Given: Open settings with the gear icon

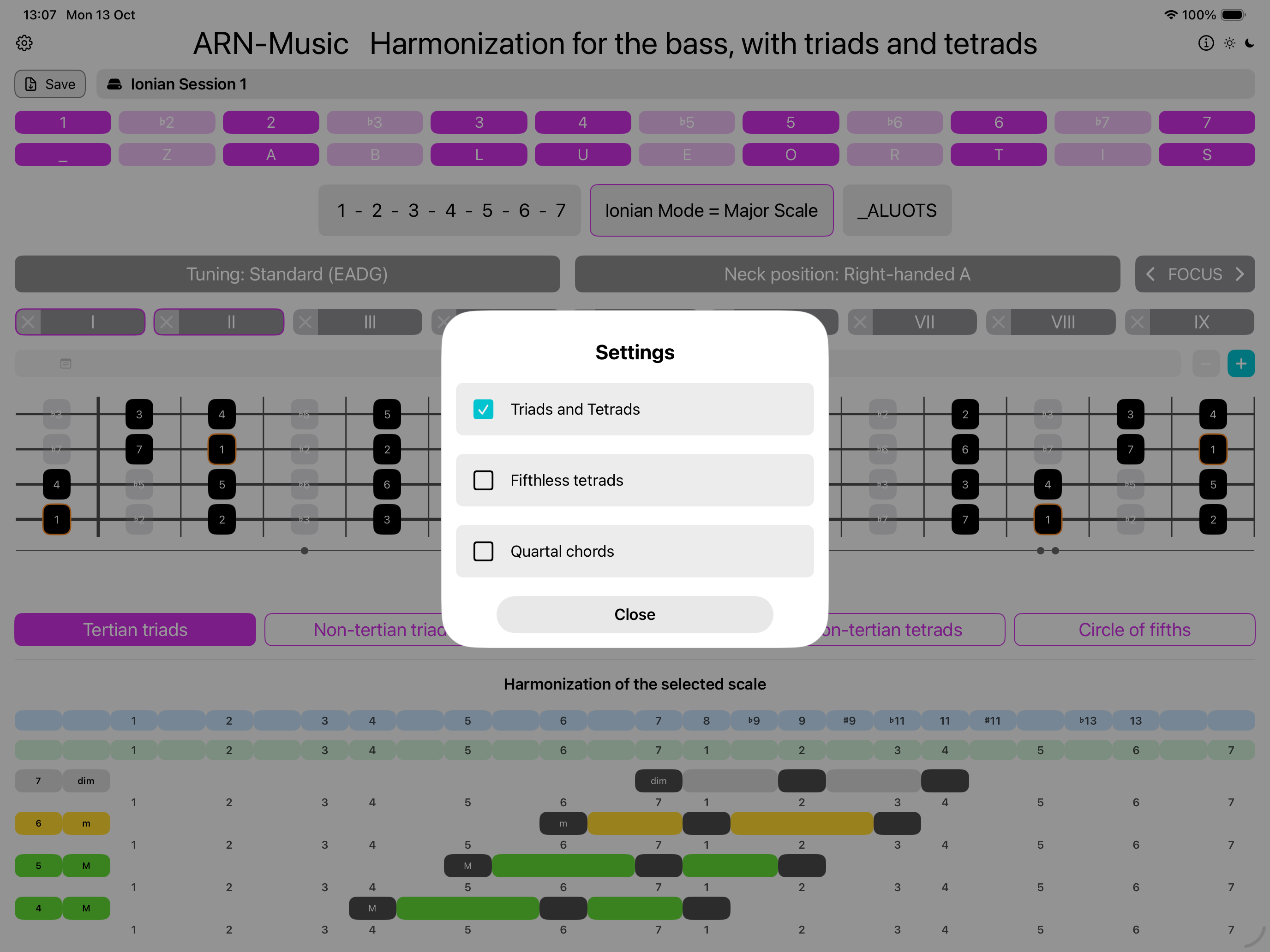Looking at the screenshot, I should (x=24, y=43).
